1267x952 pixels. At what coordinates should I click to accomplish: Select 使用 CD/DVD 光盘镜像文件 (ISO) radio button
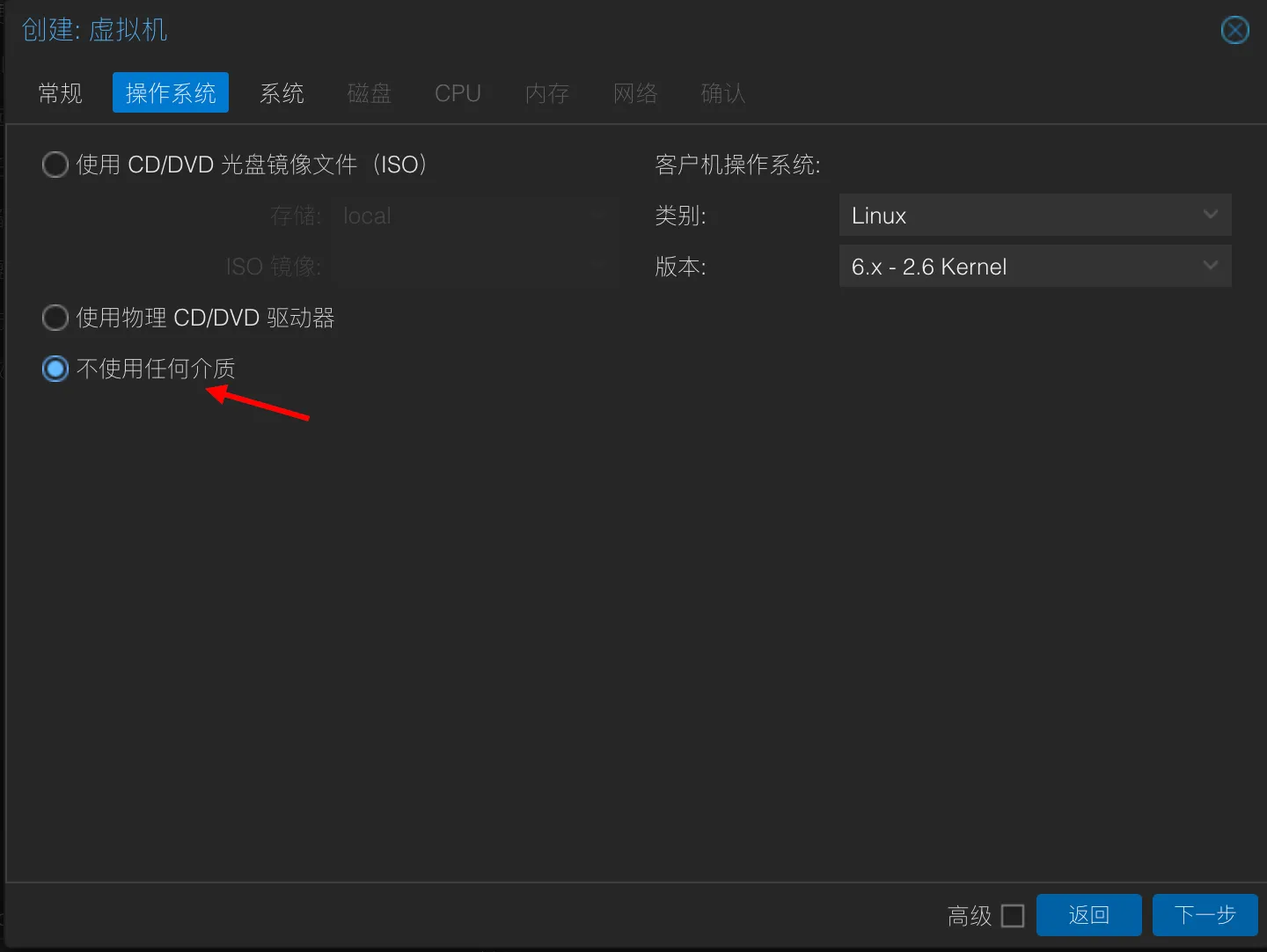pos(55,165)
